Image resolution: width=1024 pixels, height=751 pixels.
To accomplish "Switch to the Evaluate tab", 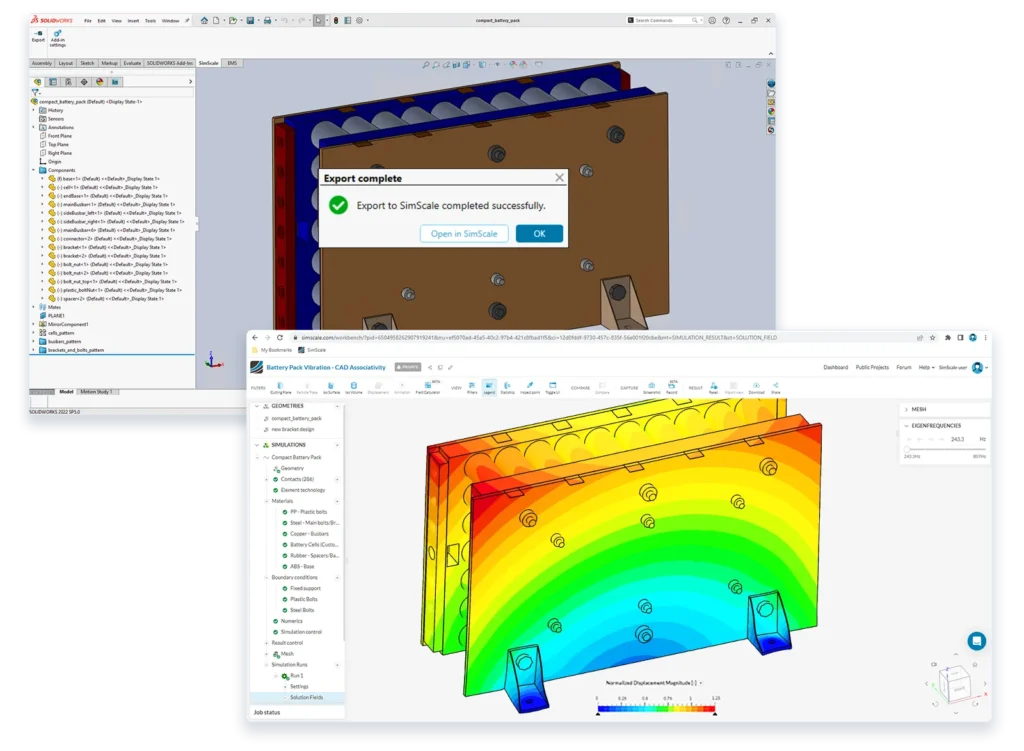I will click(x=130, y=62).
